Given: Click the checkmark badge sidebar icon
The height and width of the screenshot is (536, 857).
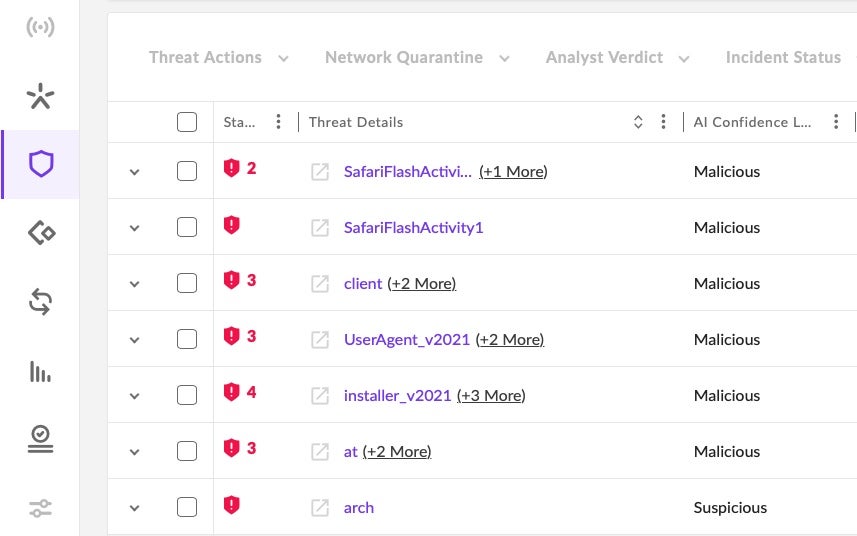Looking at the screenshot, I should click(x=40, y=438).
